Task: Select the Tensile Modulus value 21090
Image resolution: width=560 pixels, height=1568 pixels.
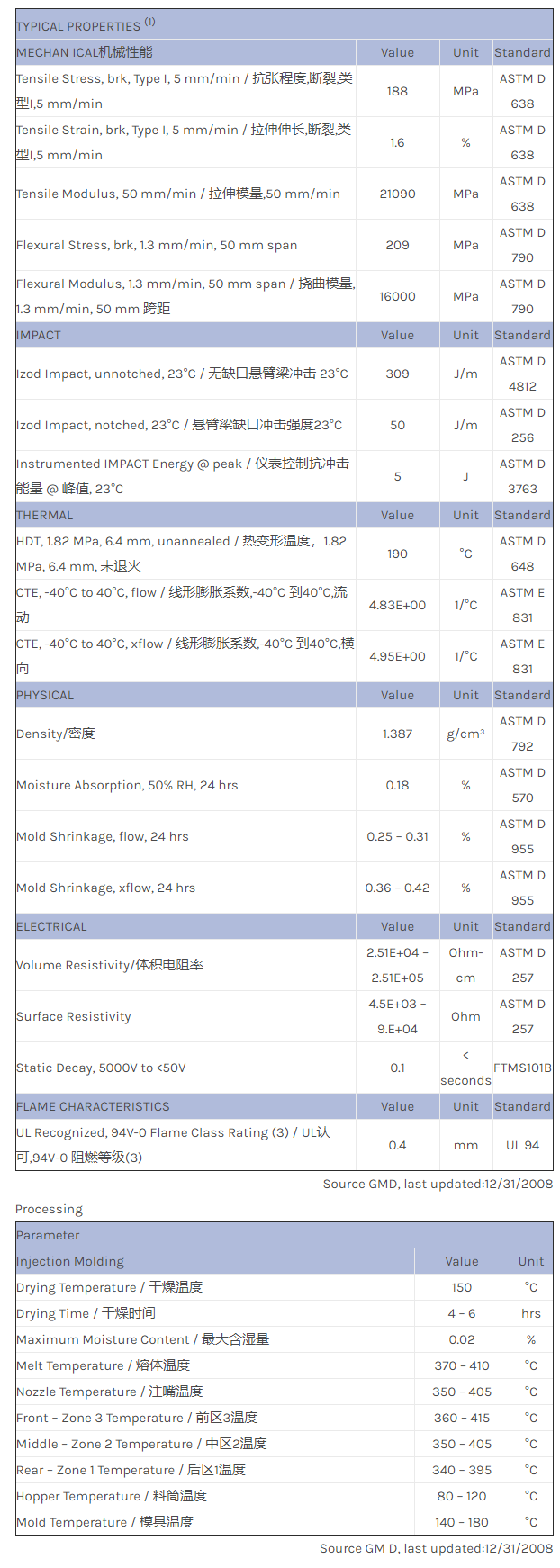Action: [x=397, y=194]
